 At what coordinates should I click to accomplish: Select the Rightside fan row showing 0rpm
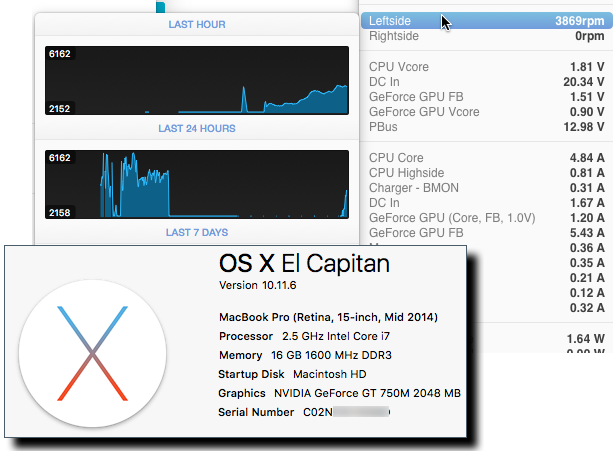pyautogui.click(x=486, y=36)
